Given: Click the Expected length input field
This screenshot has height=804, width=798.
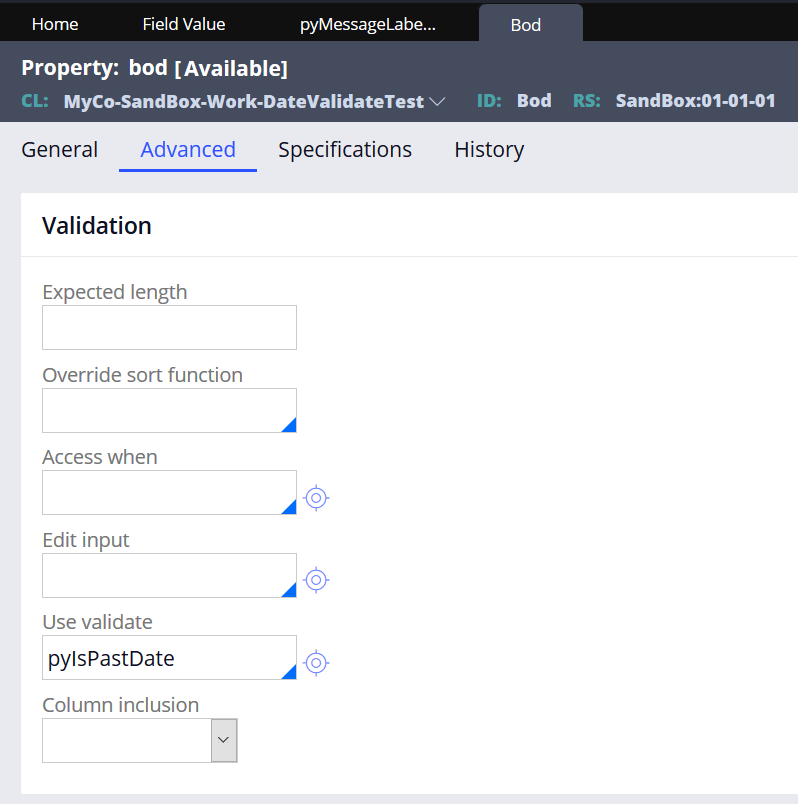Looking at the screenshot, I should point(169,328).
